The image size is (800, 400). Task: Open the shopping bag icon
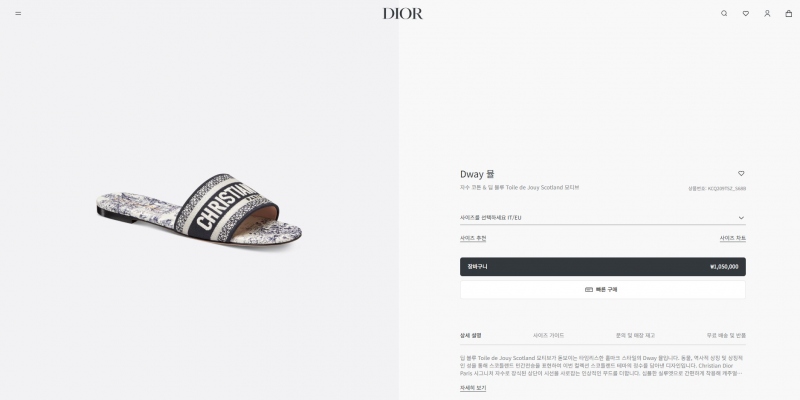[x=788, y=14]
